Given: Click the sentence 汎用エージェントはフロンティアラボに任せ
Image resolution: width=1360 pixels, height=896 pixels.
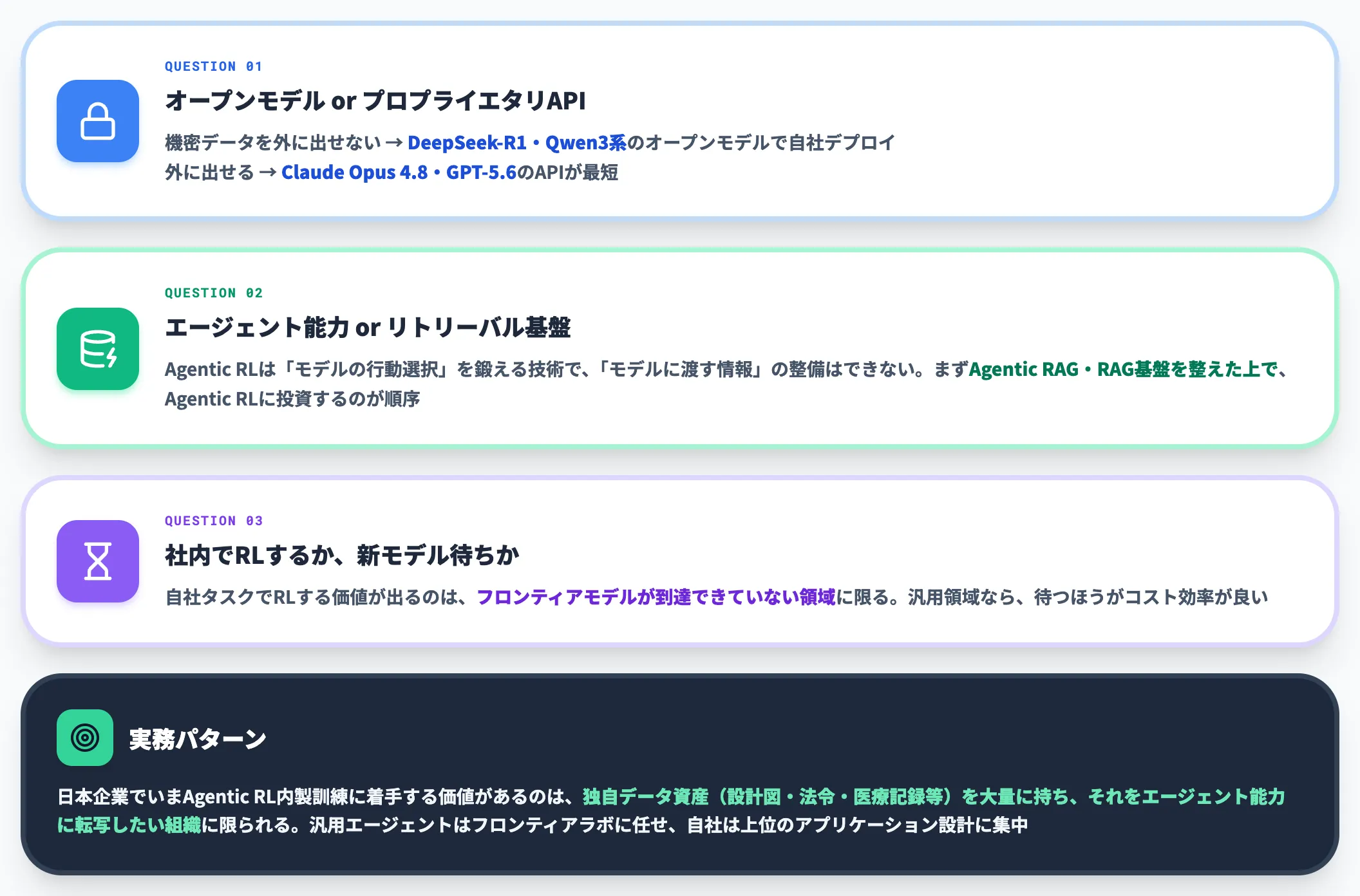Looking at the screenshot, I should (488, 825).
